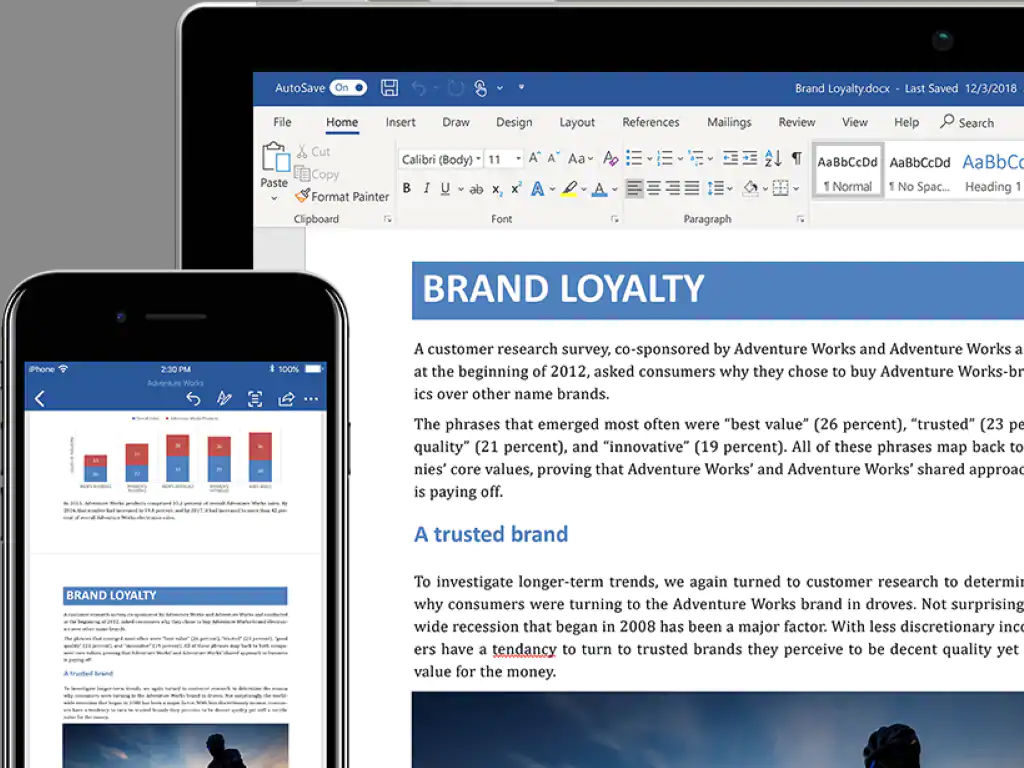Open the Change Case Aa dropdown

coord(581,158)
